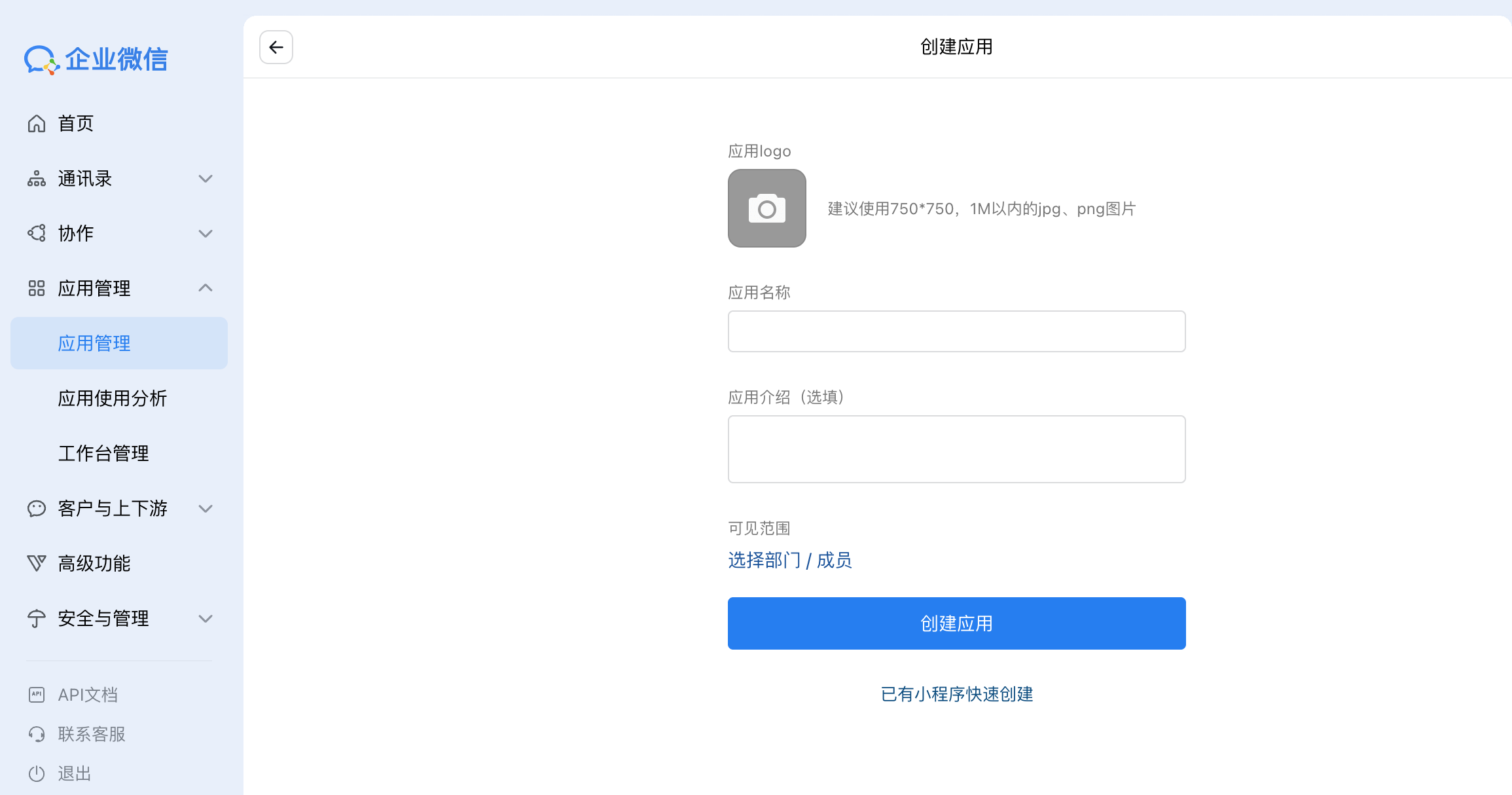The width and height of the screenshot is (1512, 795).
Task: Click the home icon beside 首页
Action: (x=37, y=123)
